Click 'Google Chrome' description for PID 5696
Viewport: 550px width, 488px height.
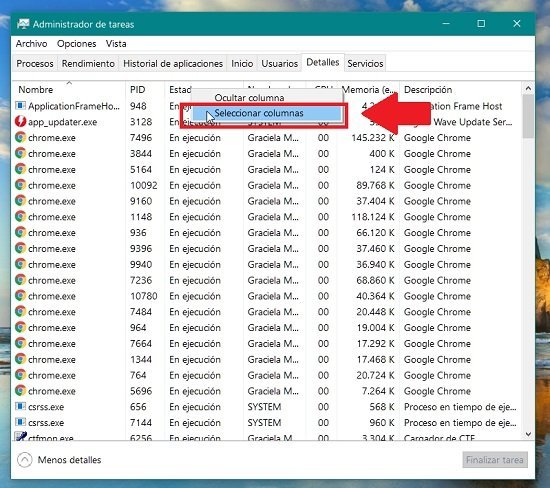[x=437, y=391]
